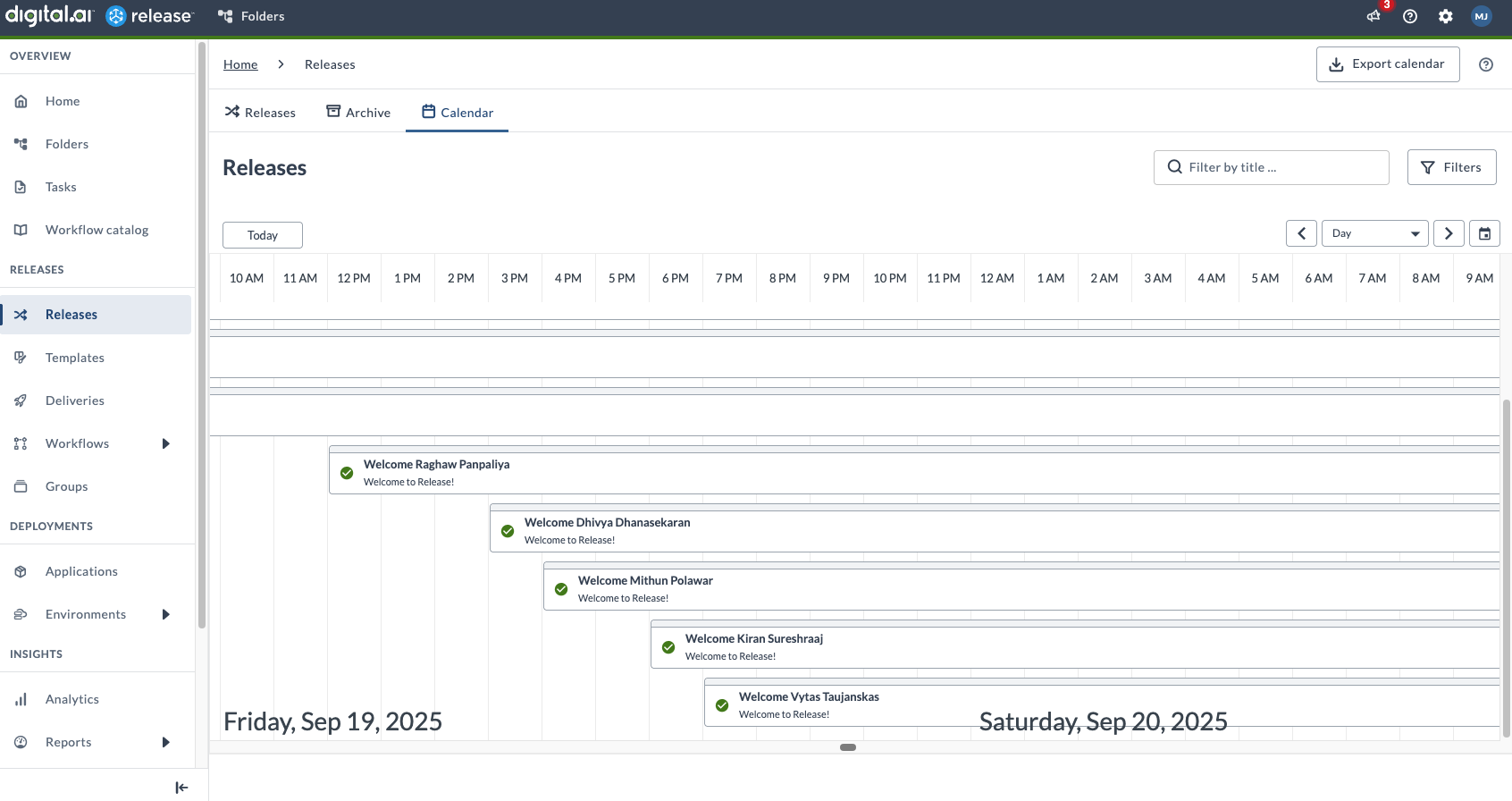1512x801 pixels.
Task: Open the settings gear icon
Action: [1446, 16]
